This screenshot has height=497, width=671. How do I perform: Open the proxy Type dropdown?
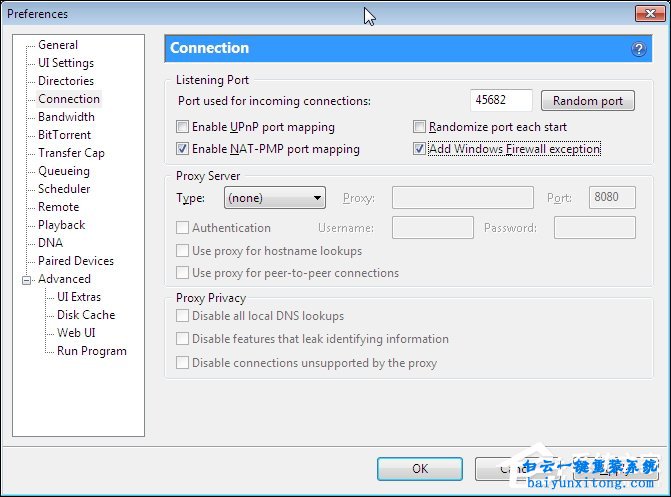point(275,198)
